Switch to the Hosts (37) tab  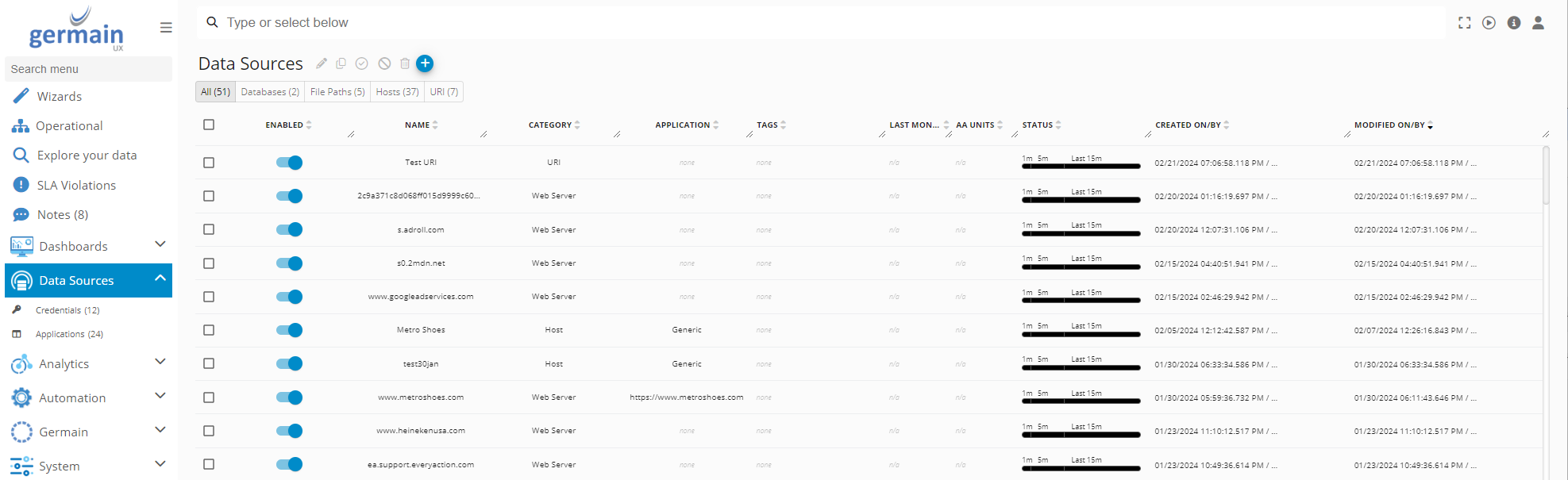397,92
